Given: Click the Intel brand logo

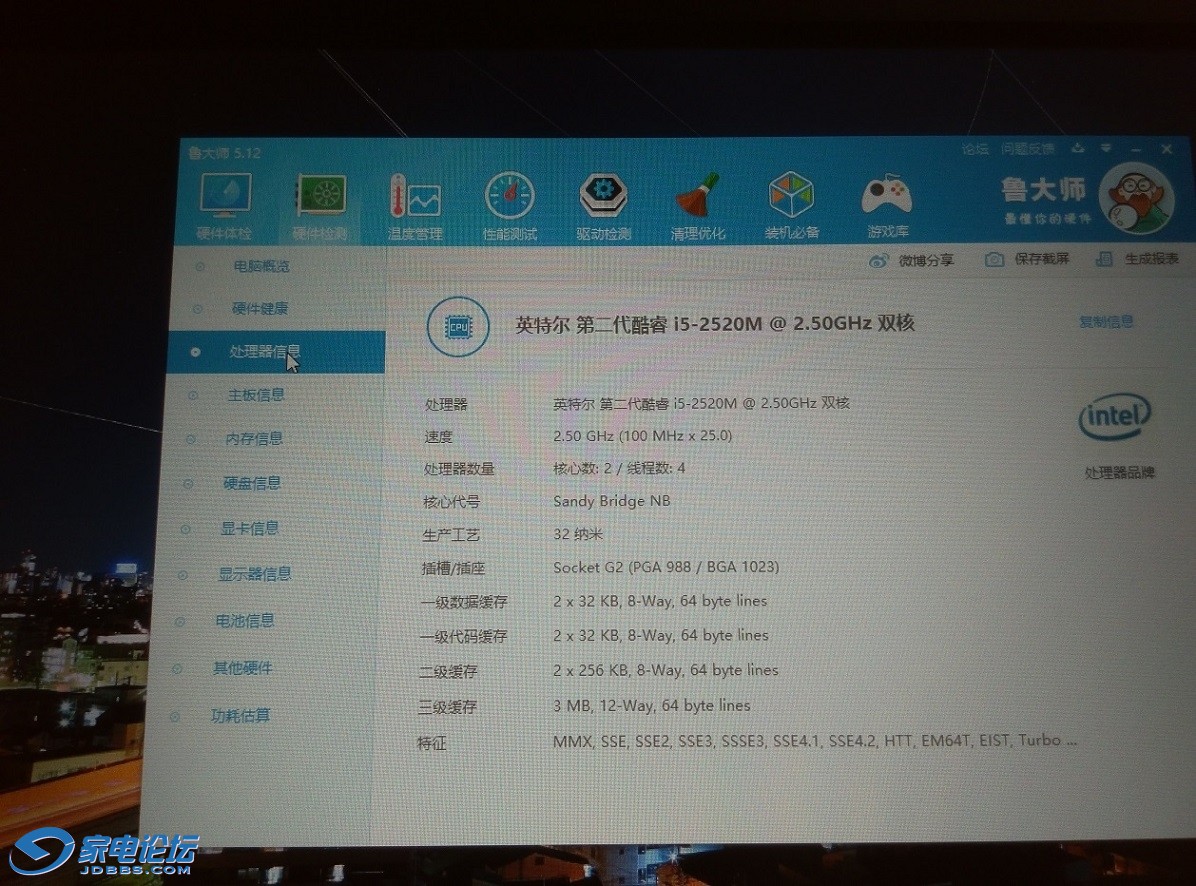Looking at the screenshot, I should (1114, 416).
